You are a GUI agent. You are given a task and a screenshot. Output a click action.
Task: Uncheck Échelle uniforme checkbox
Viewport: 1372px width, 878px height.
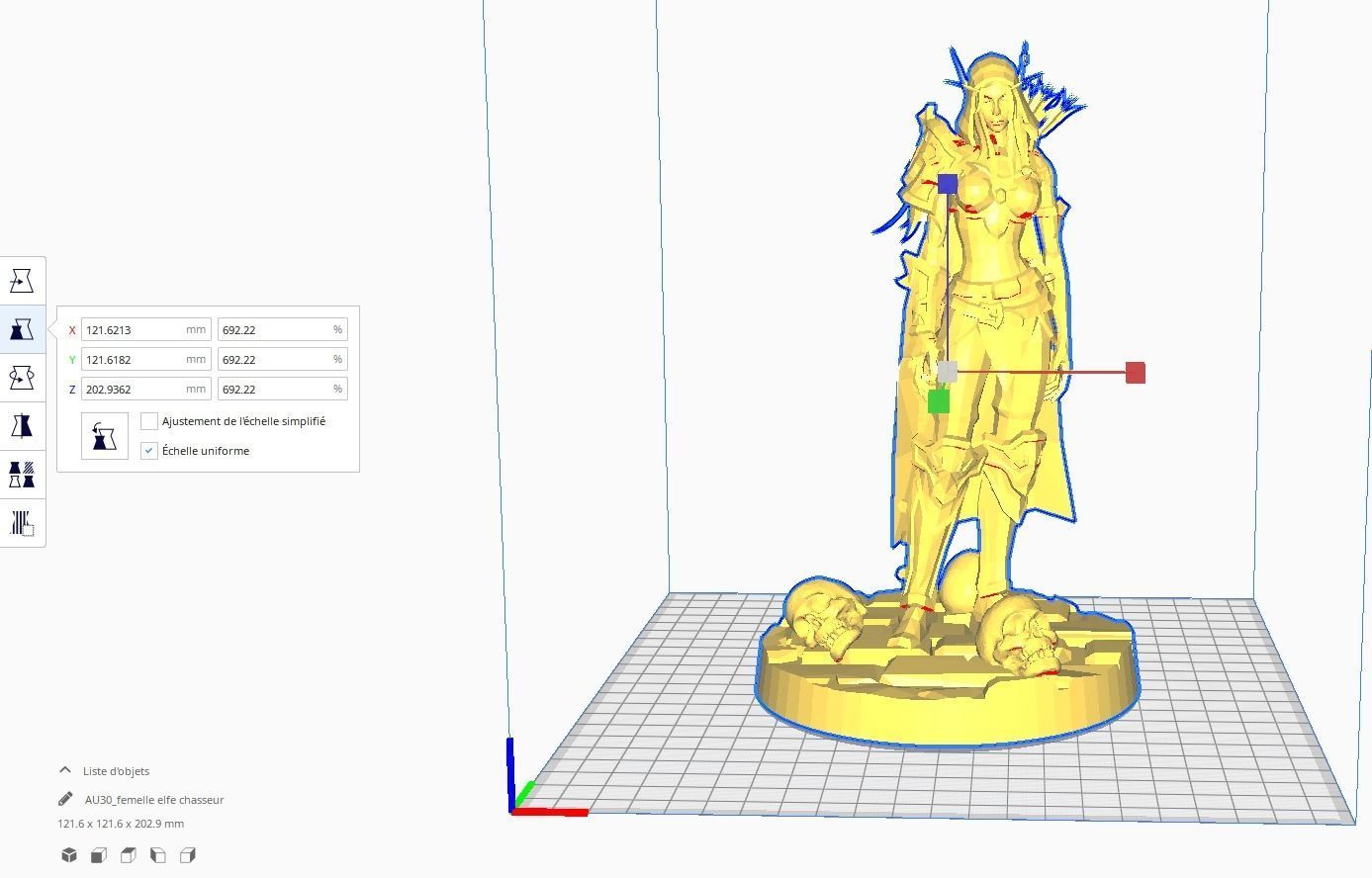click(149, 451)
